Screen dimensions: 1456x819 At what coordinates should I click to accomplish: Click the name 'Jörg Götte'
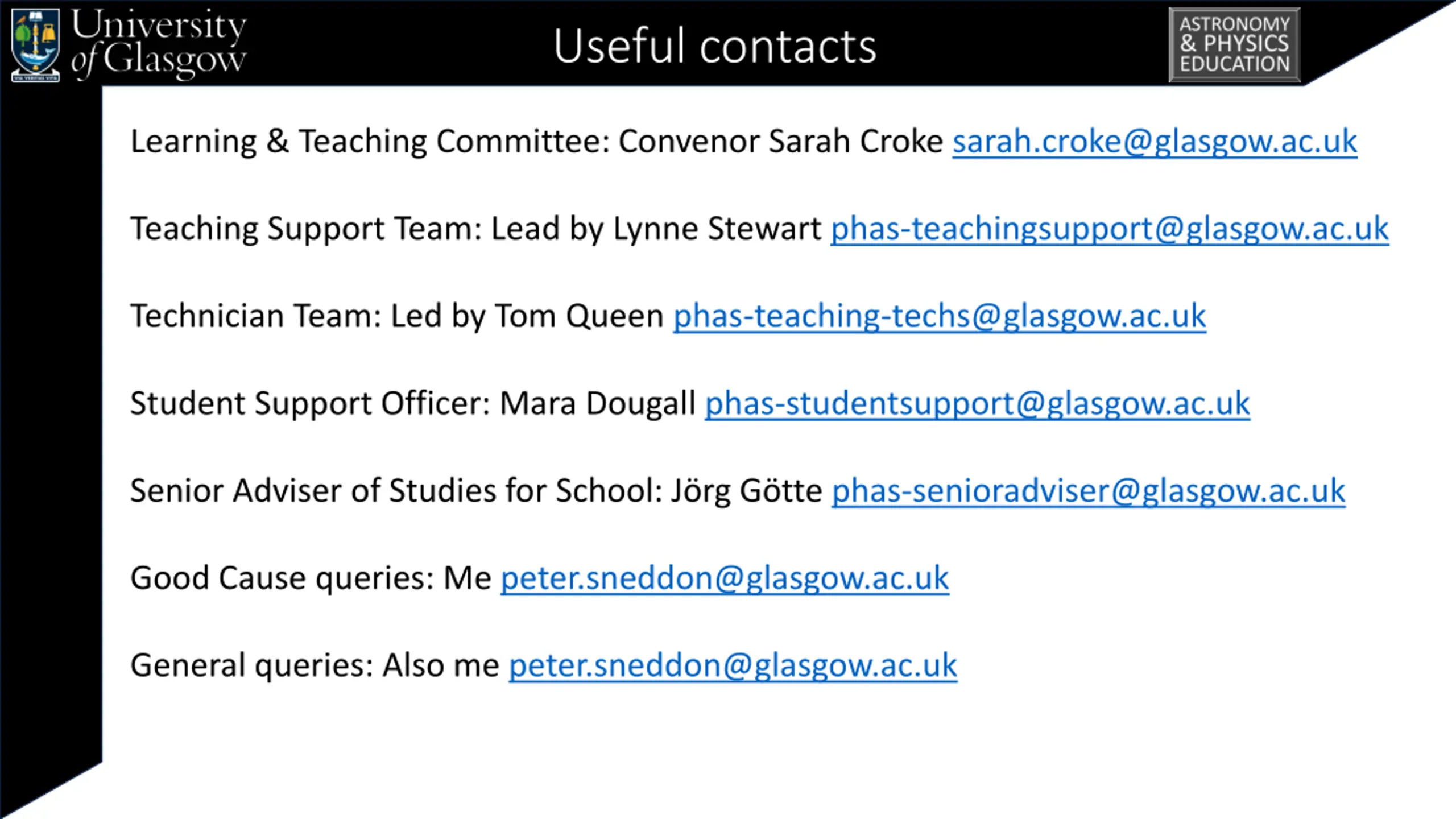746,491
